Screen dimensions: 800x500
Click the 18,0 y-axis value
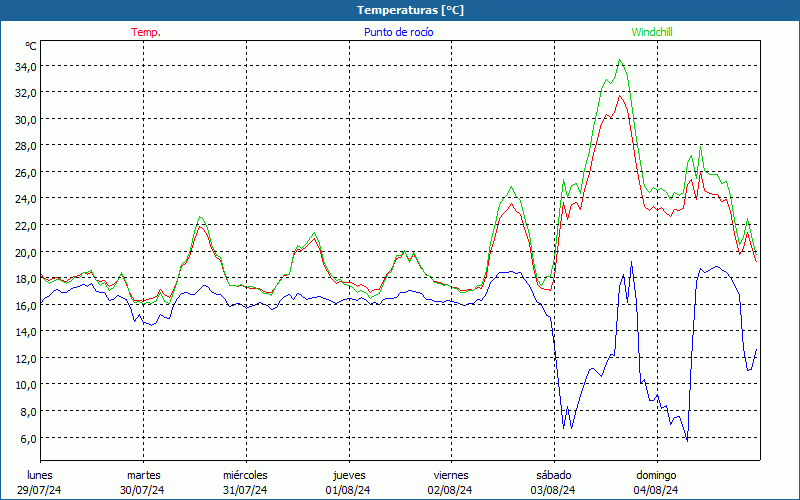(25, 279)
